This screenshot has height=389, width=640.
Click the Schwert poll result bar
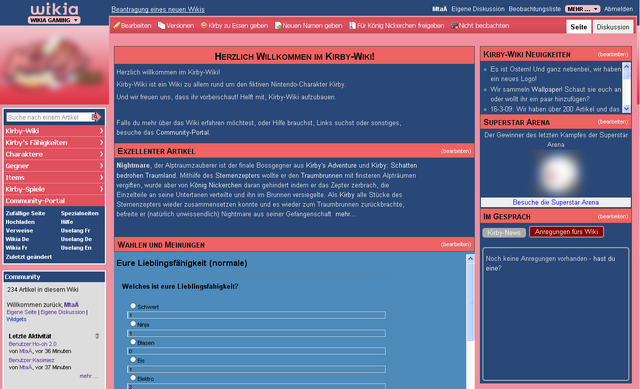point(256,315)
